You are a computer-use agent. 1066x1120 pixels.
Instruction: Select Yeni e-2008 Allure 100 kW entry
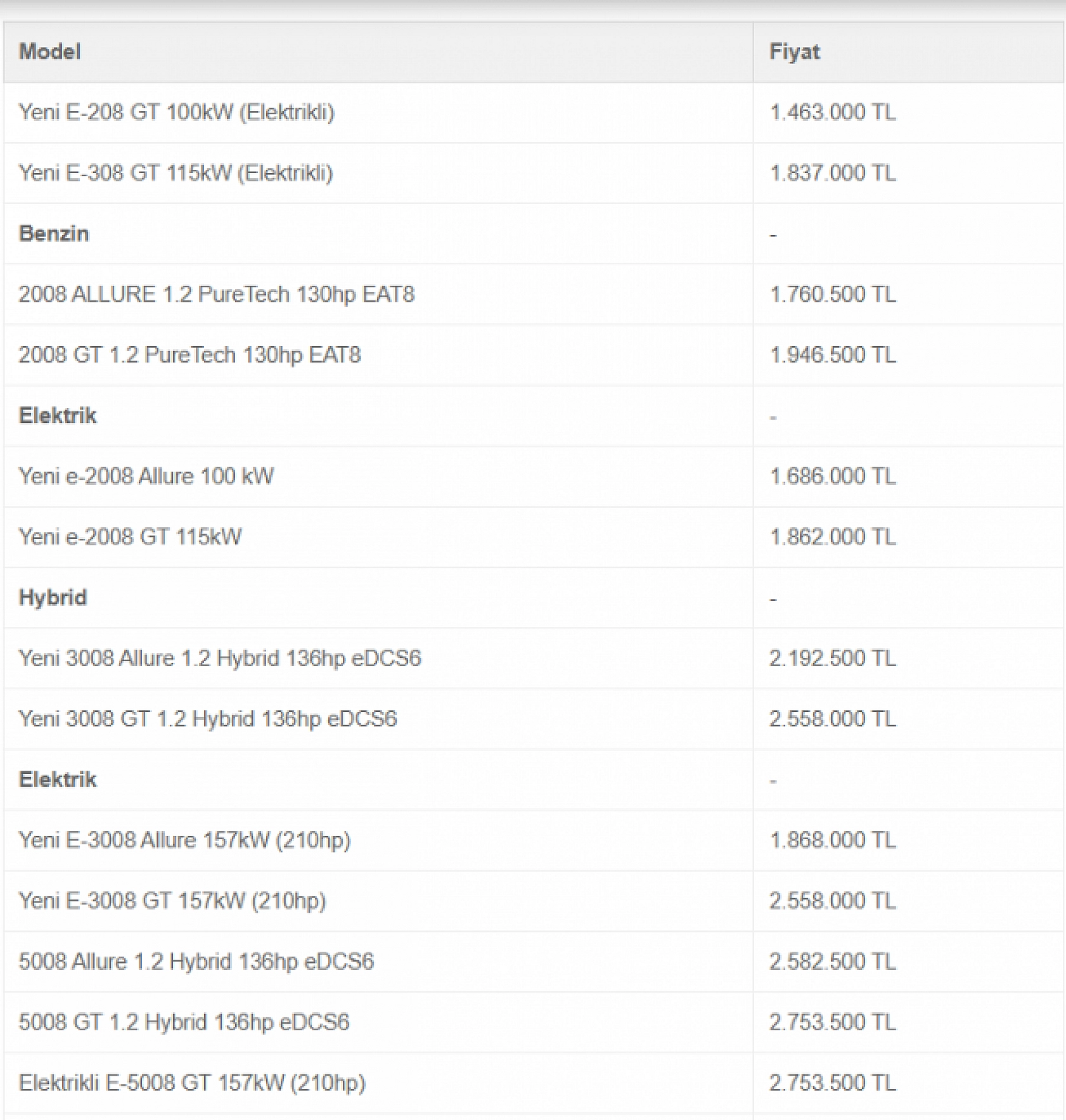(146, 476)
